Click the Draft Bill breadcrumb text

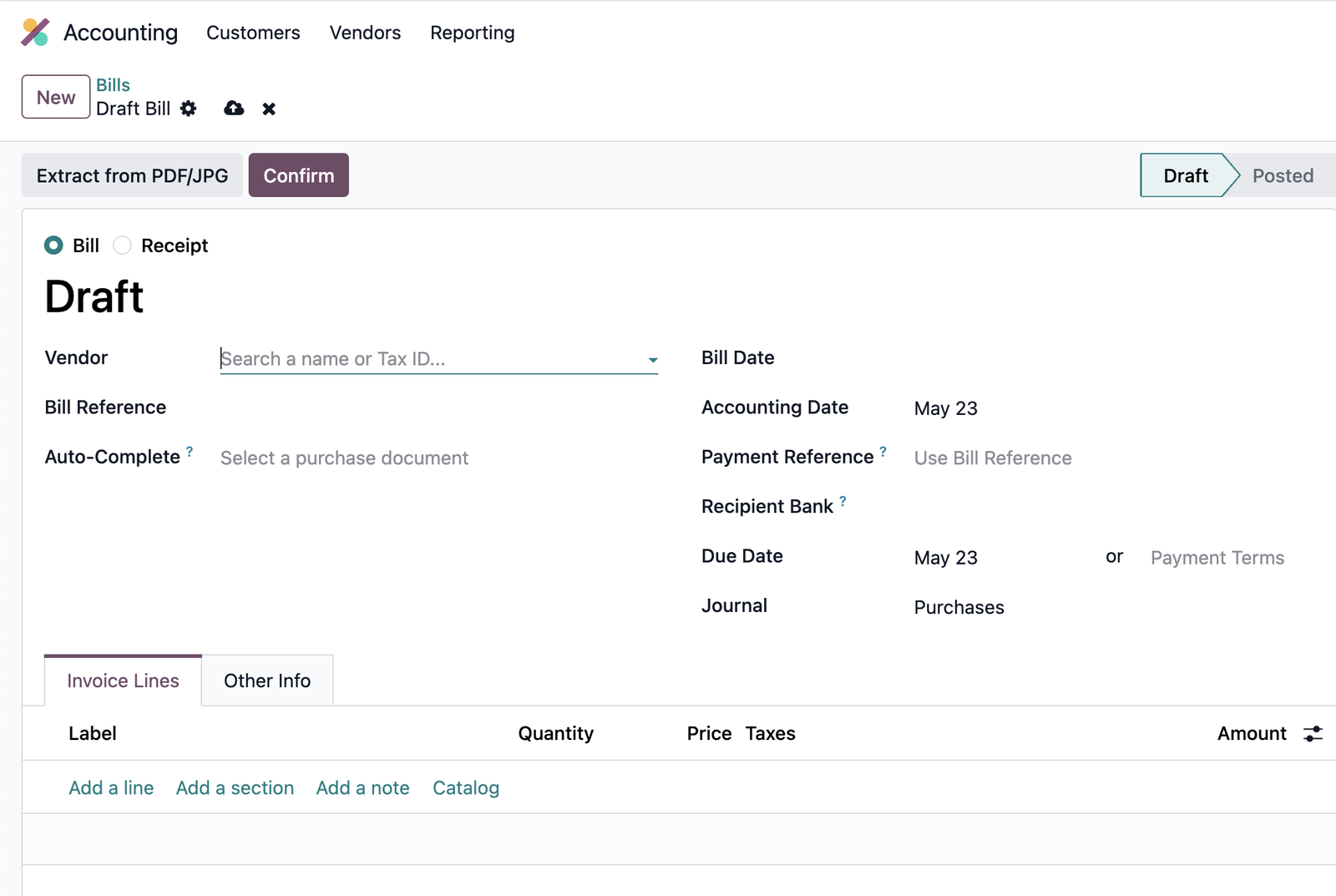tap(133, 109)
